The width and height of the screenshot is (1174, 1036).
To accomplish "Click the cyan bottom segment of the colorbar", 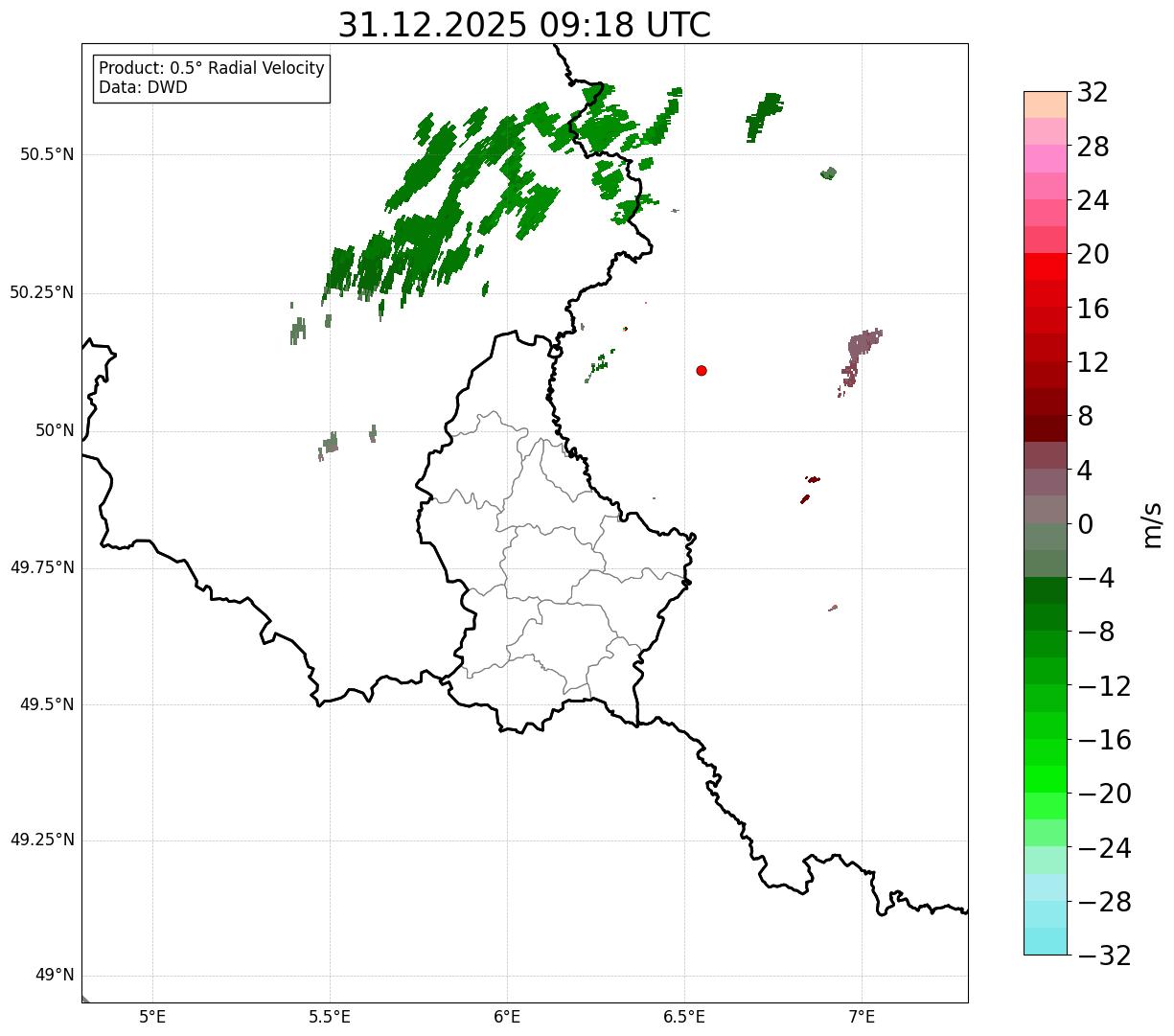I will click(x=1046, y=941).
